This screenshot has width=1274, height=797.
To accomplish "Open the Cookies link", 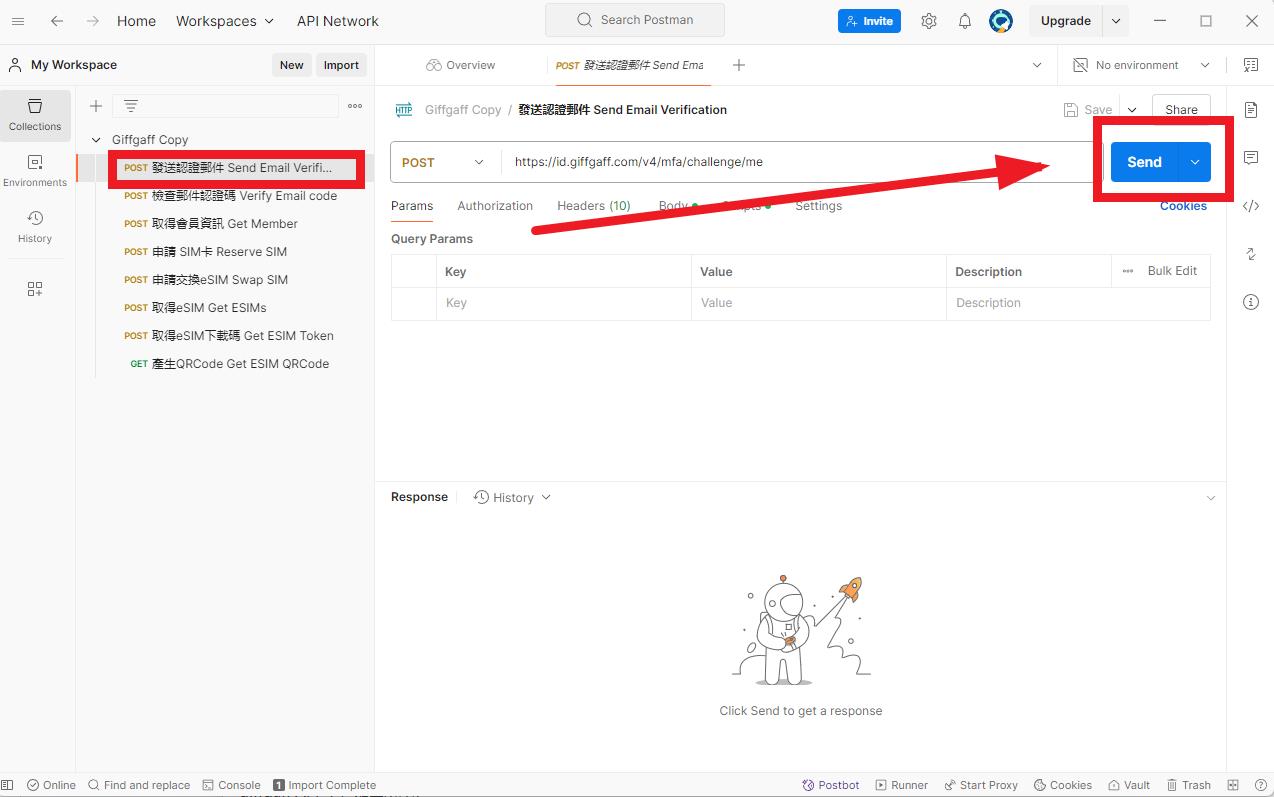I will tap(1183, 206).
